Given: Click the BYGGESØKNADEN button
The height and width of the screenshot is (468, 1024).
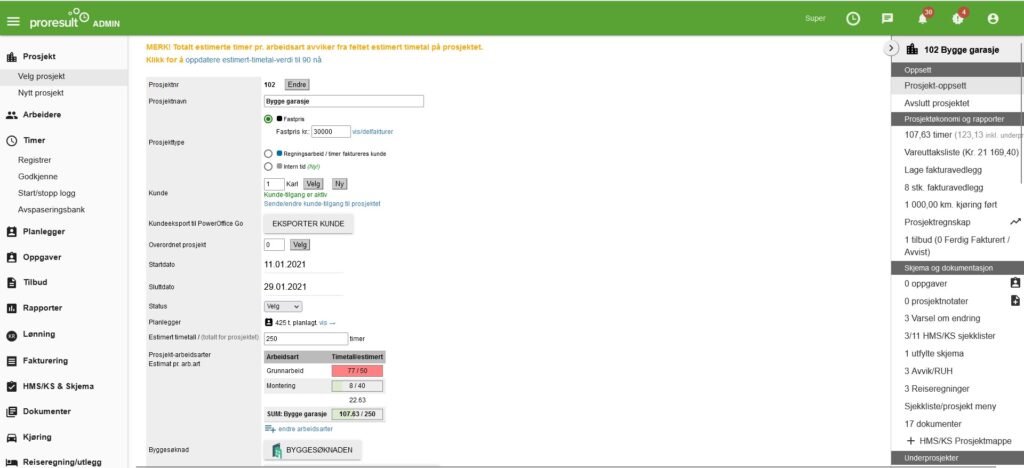Looking at the screenshot, I should [x=312, y=451].
